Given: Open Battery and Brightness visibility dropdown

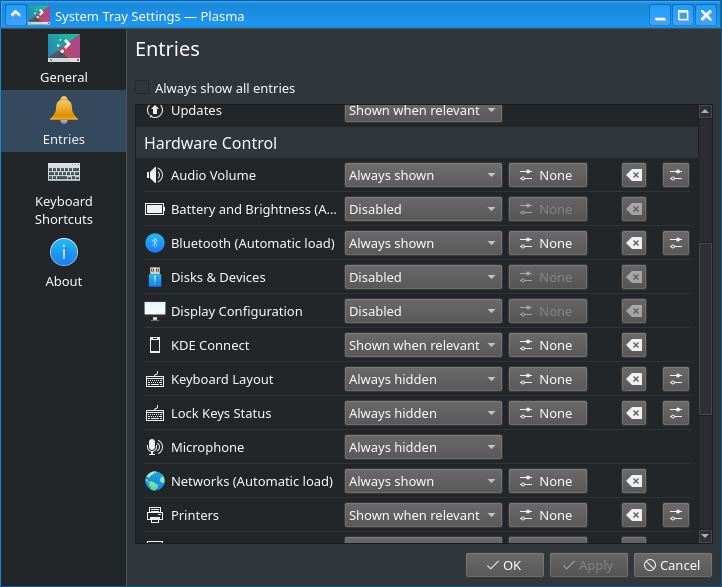Looking at the screenshot, I should (x=423, y=209).
